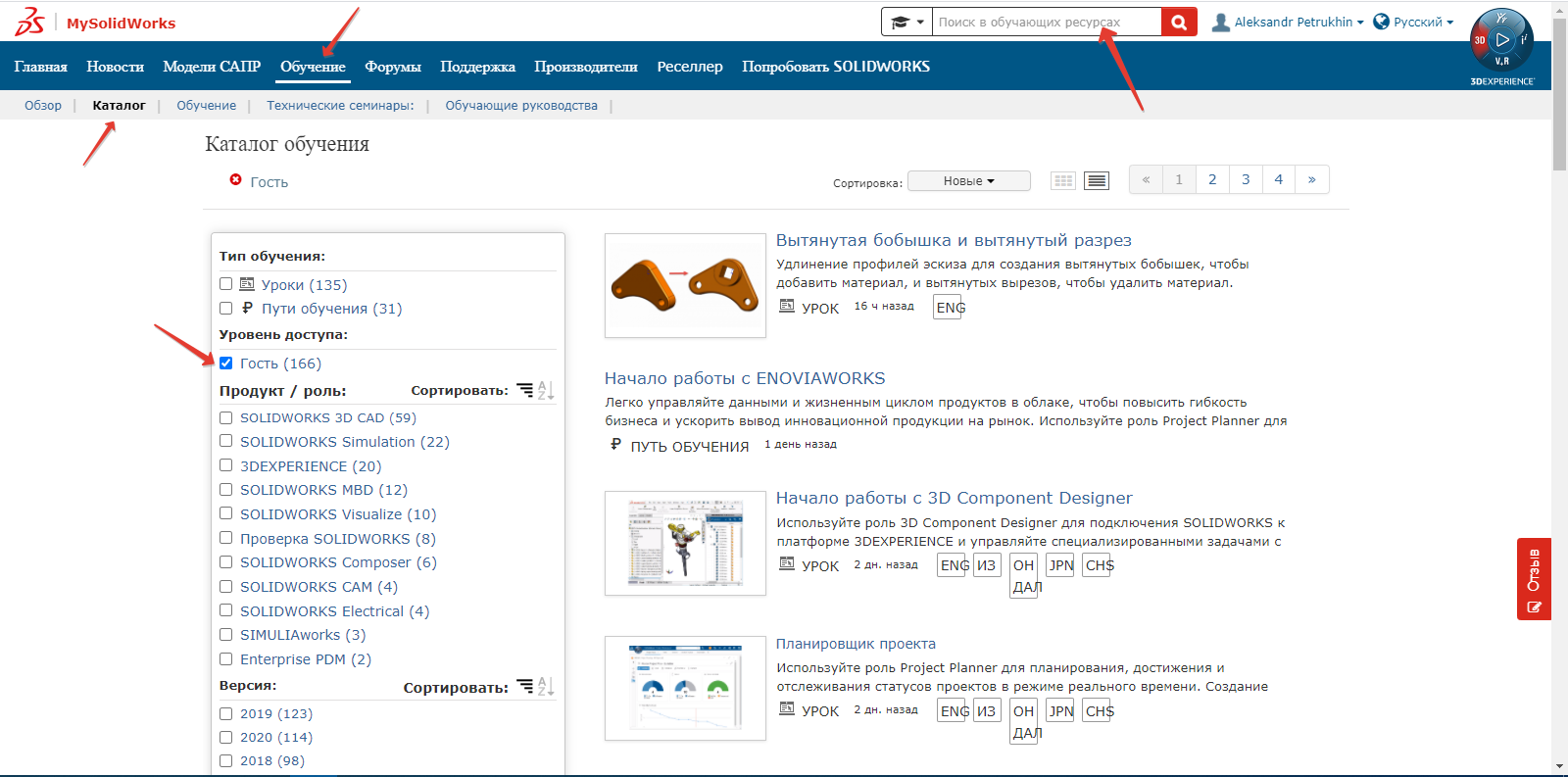Image resolution: width=1568 pixels, height=777 pixels.
Task: Click the extruded boss lesson thumbnail
Action: click(685, 285)
